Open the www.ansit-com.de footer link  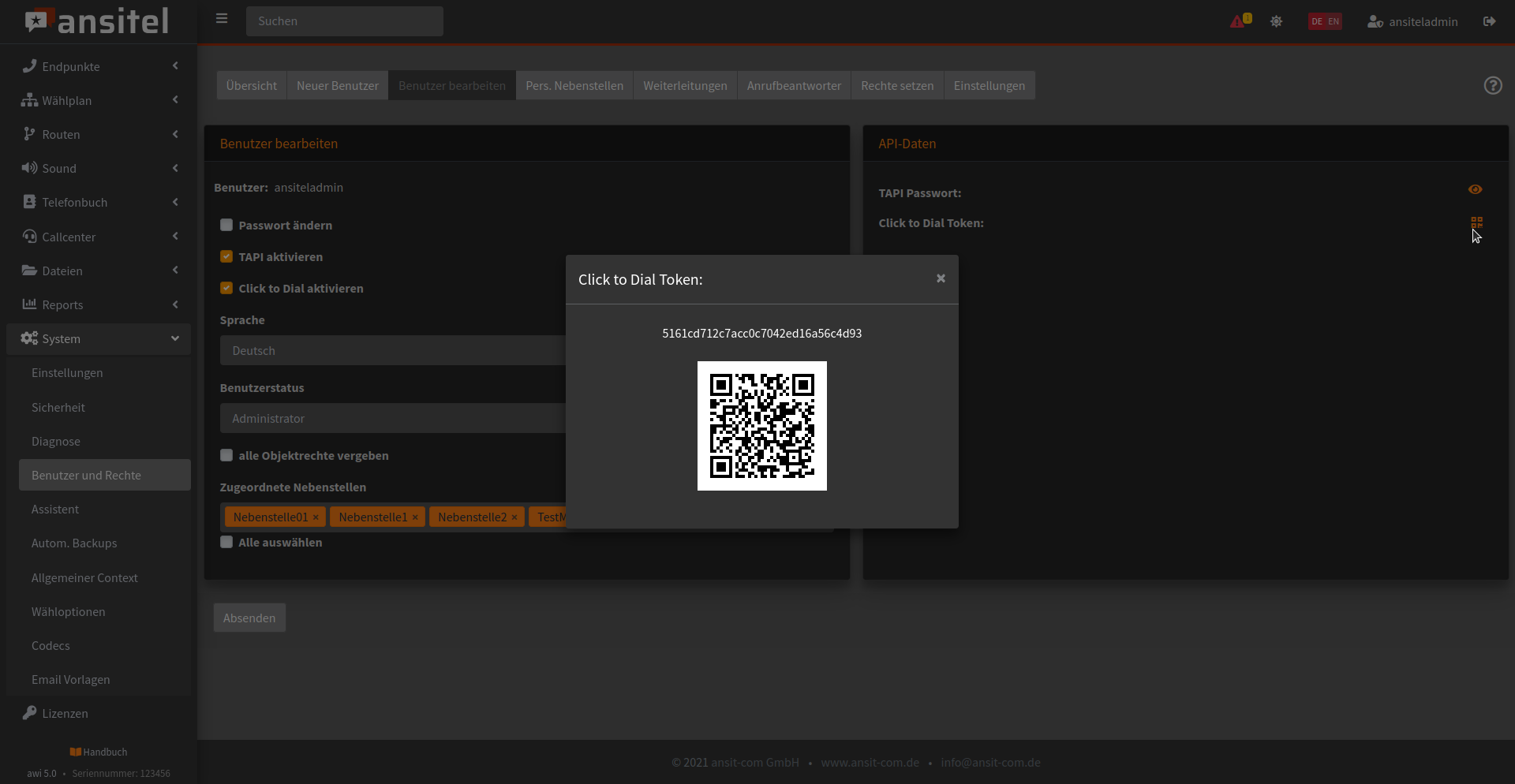[x=870, y=763]
